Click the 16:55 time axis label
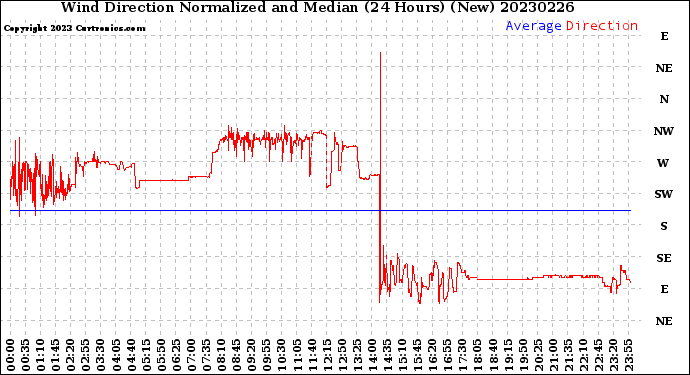The width and height of the screenshot is (690, 375). pyautogui.click(x=448, y=355)
